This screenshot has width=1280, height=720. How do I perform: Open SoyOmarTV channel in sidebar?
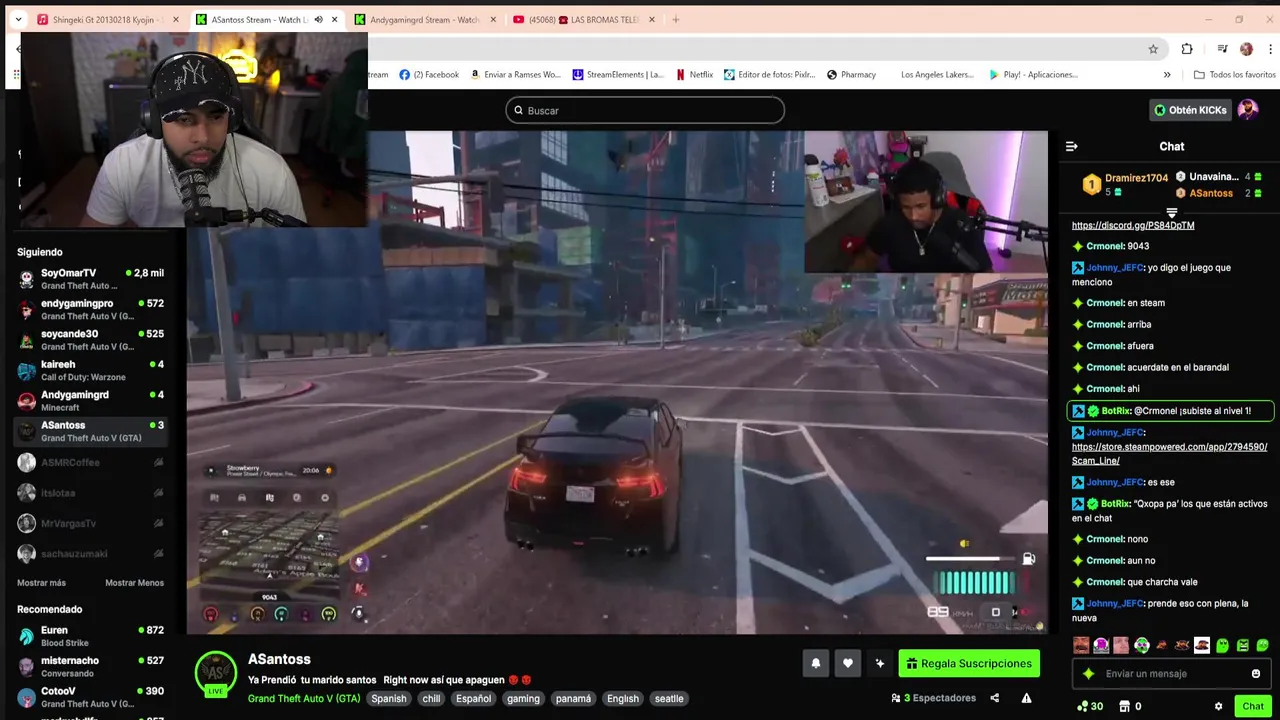[90, 279]
